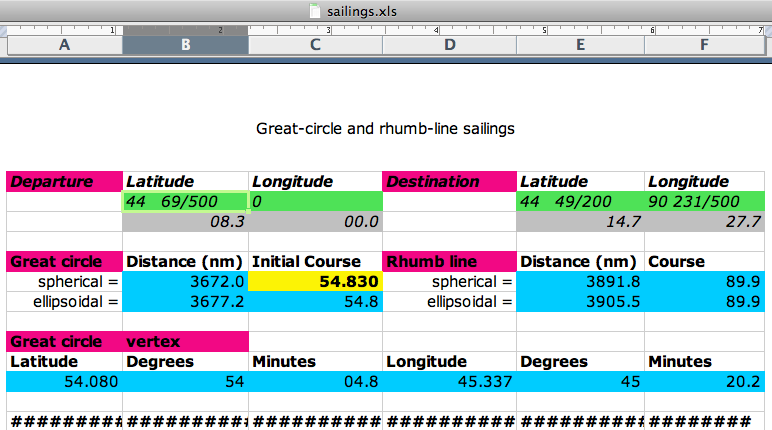
Task: Click the pink Departure label cell
Action: [64, 182]
